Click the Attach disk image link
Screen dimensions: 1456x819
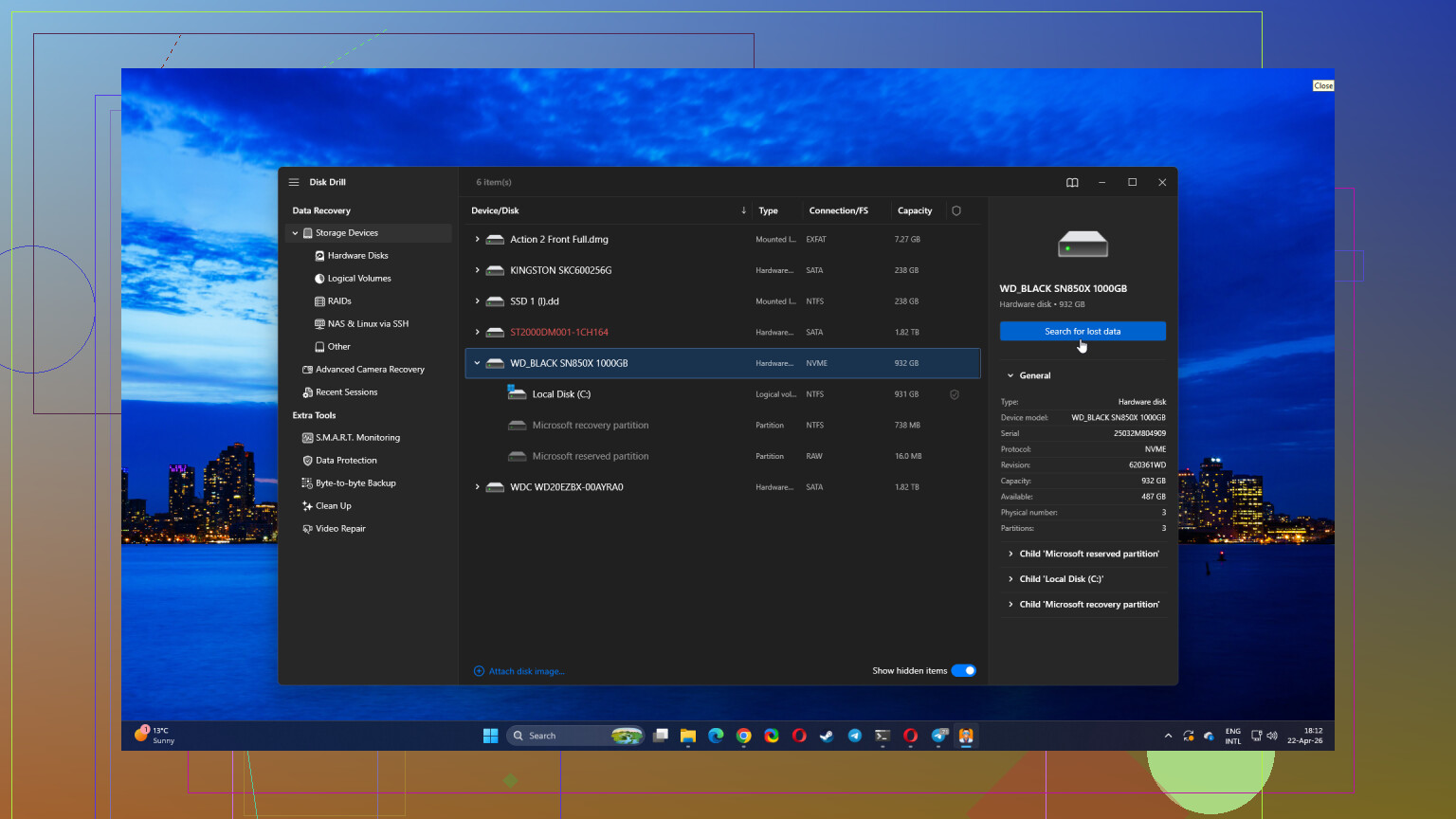click(x=526, y=671)
